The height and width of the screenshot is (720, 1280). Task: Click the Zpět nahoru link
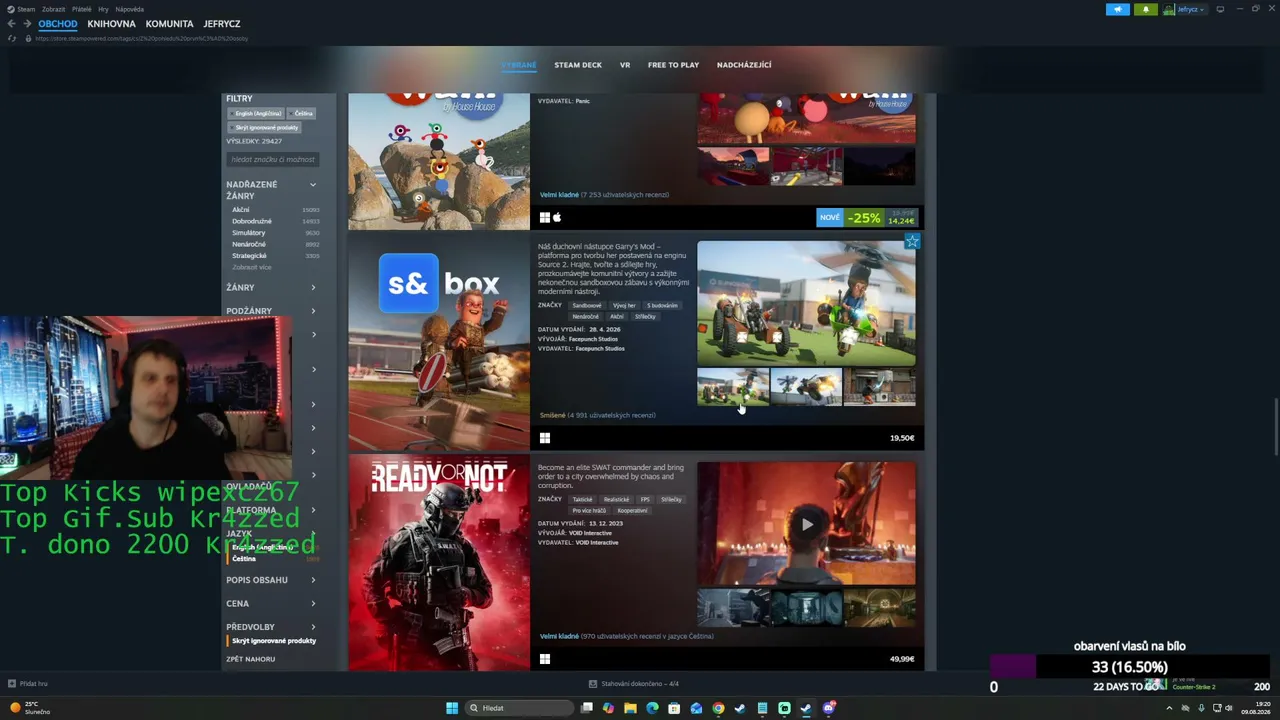[250, 659]
